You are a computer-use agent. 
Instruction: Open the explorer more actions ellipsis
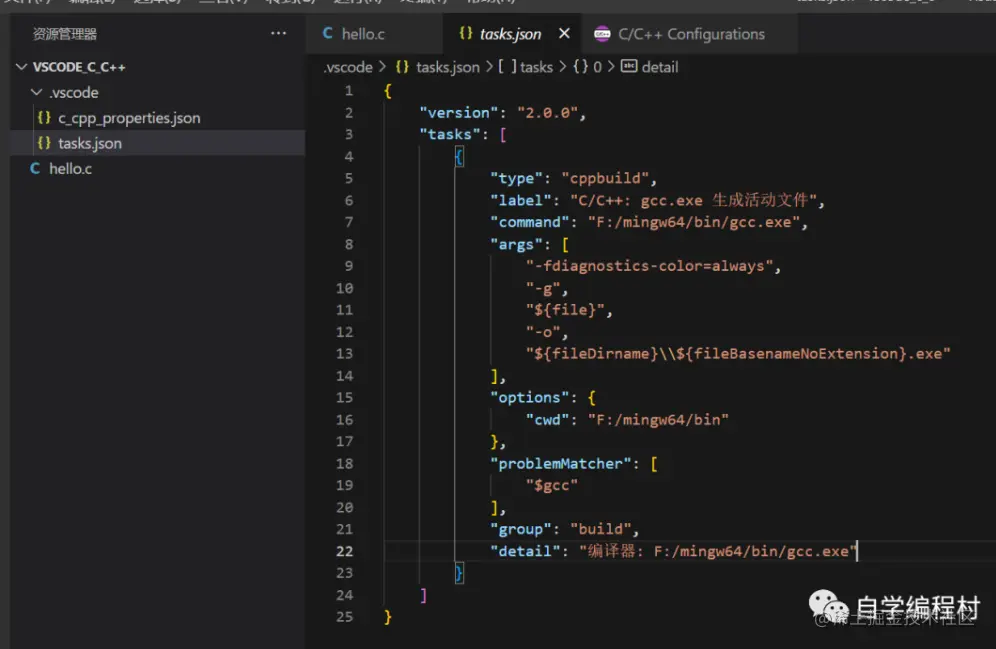click(x=278, y=34)
